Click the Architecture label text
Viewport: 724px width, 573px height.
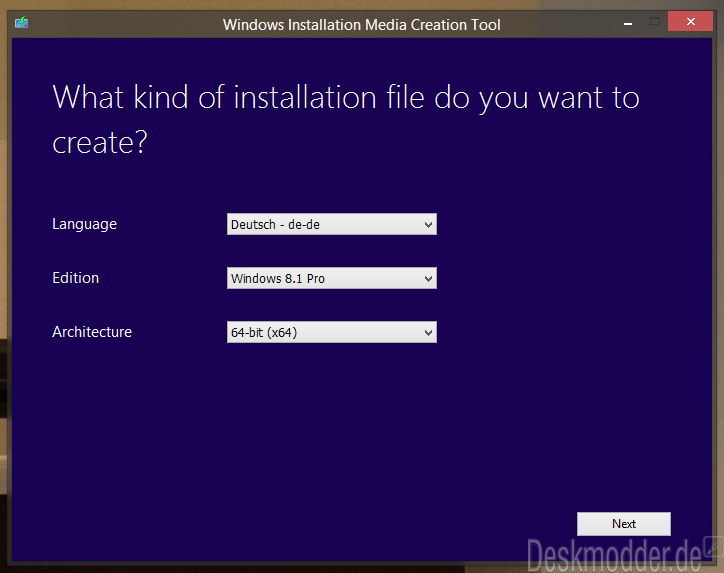click(x=92, y=332)
